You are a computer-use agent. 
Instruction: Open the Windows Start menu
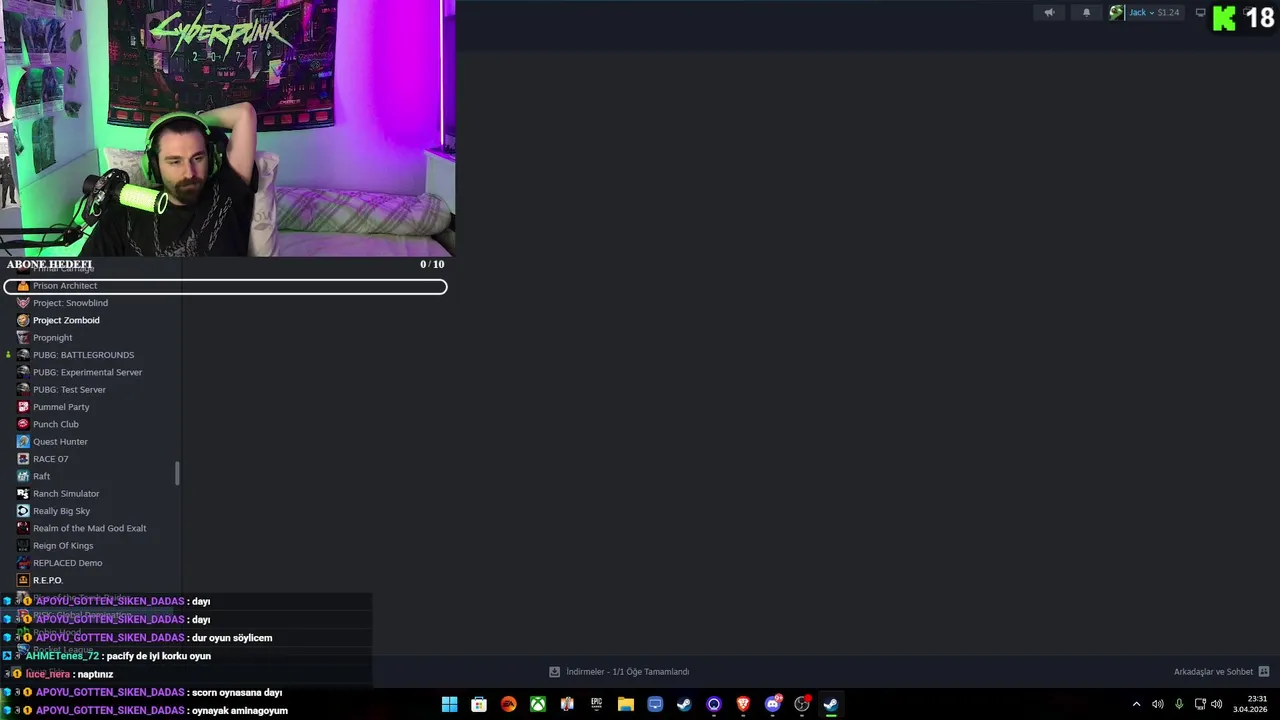(450, 704)
